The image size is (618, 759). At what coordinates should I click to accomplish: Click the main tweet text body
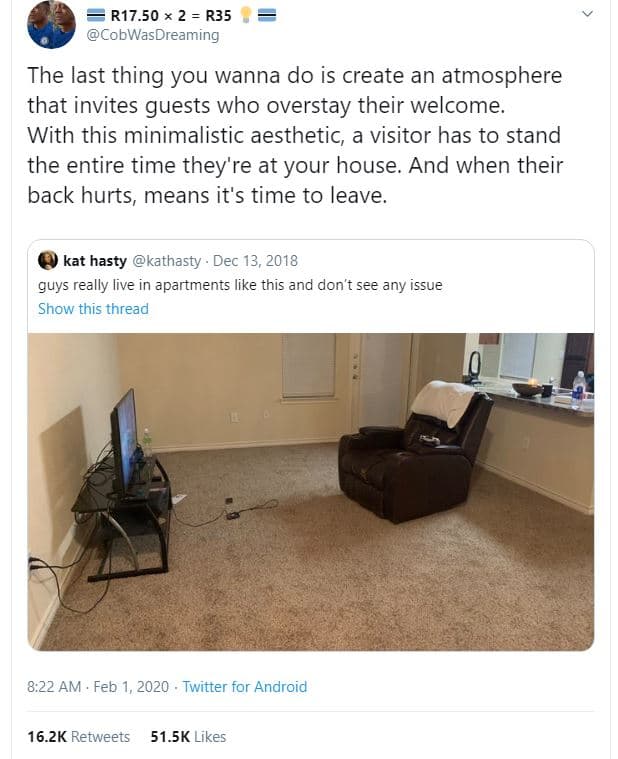295,136
